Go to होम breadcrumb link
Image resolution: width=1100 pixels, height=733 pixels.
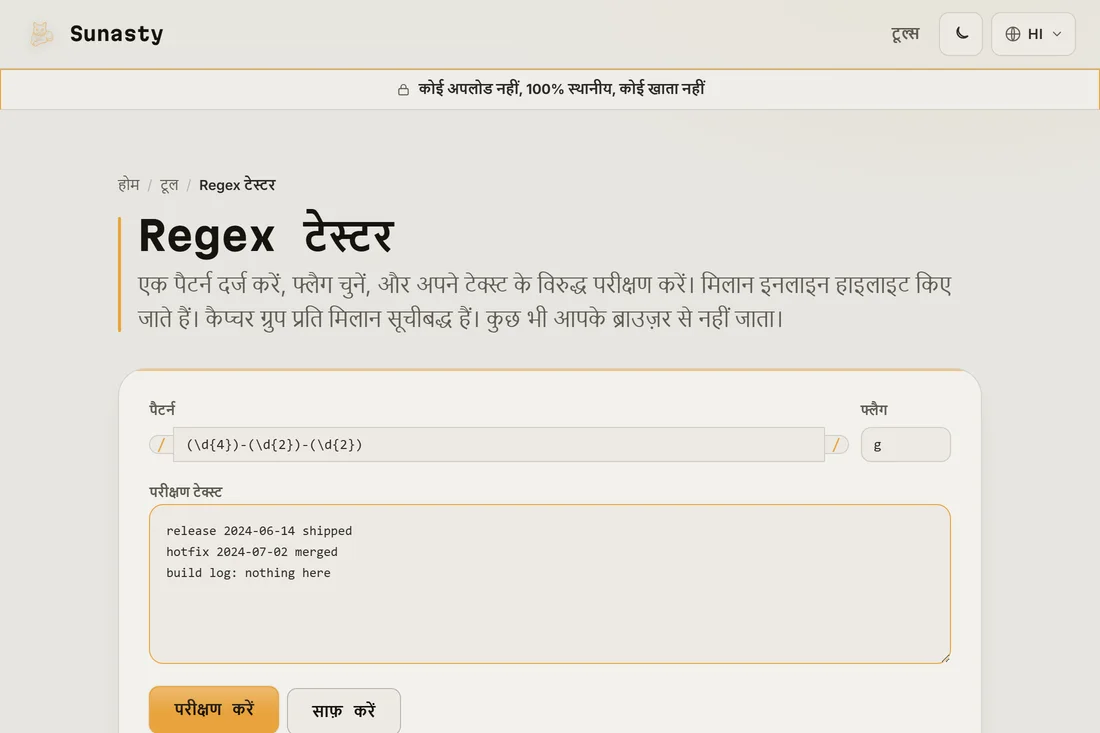128,185
